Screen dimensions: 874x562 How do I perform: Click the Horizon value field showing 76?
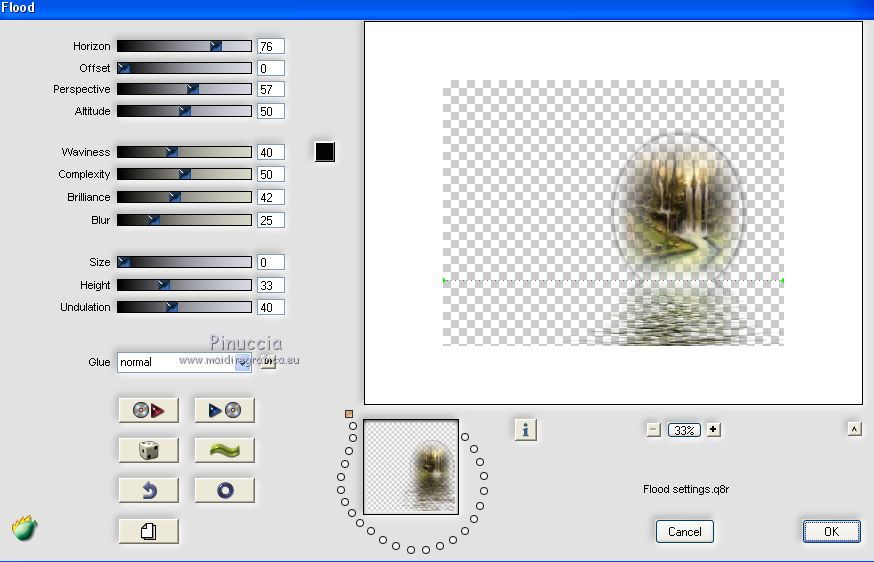pos(271,46)
